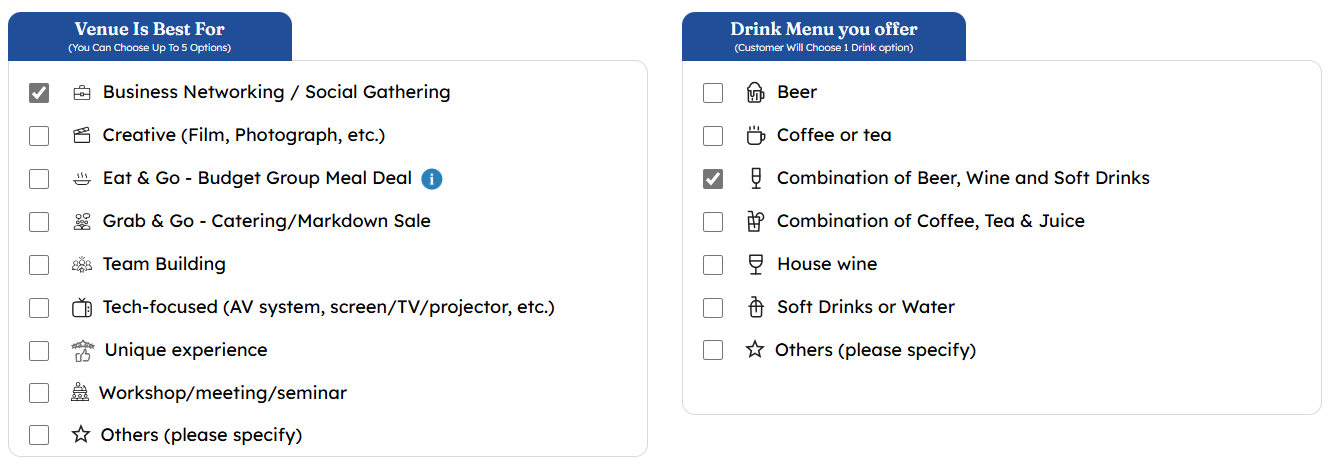Uncheck Business Networking / Social Gathering checkbox
This screenshot has width=1332, height=467.
pyautogui.click(x=39, y=93)
